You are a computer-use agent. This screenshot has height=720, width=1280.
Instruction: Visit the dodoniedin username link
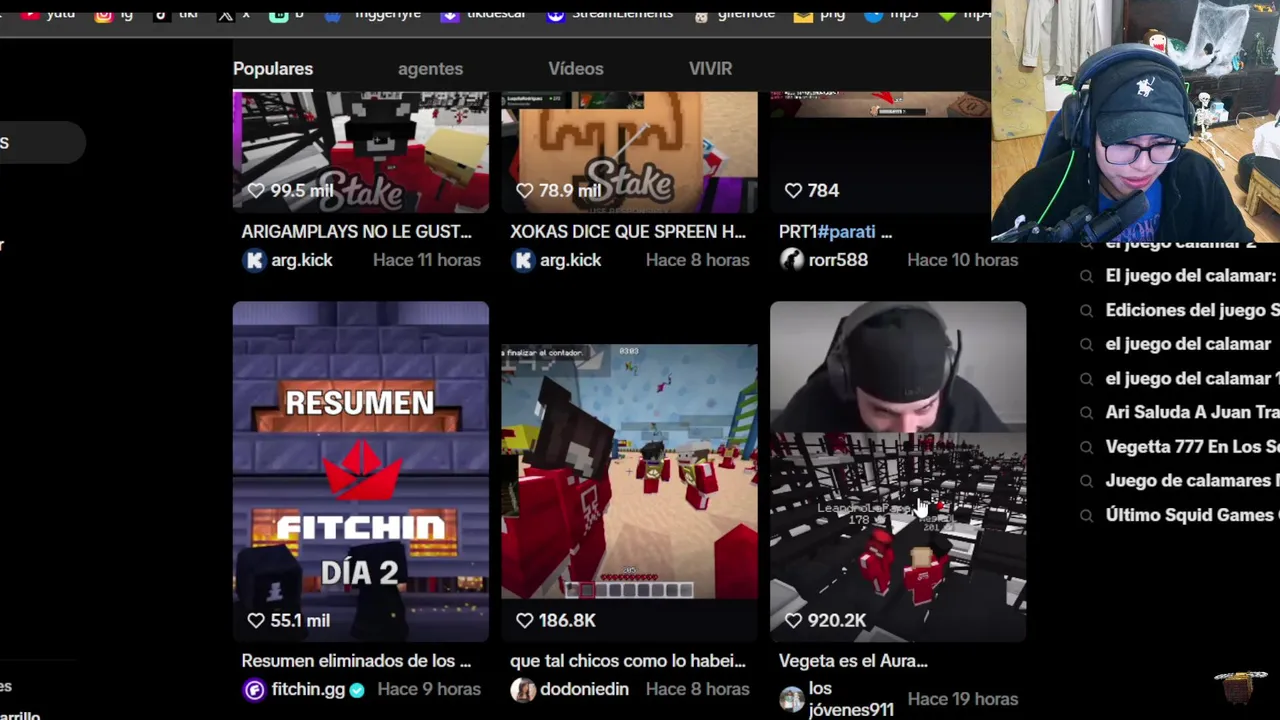click(584, 689)
